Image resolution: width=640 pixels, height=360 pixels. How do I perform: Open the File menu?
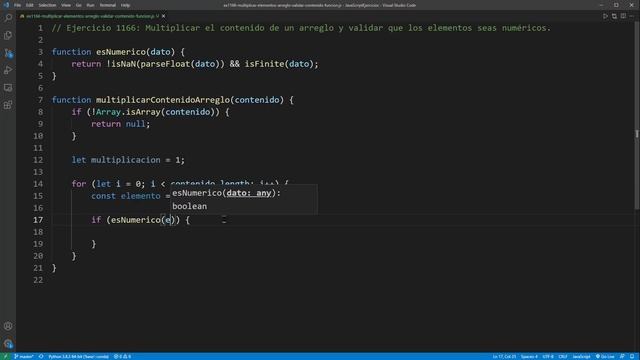click(18, 5)
